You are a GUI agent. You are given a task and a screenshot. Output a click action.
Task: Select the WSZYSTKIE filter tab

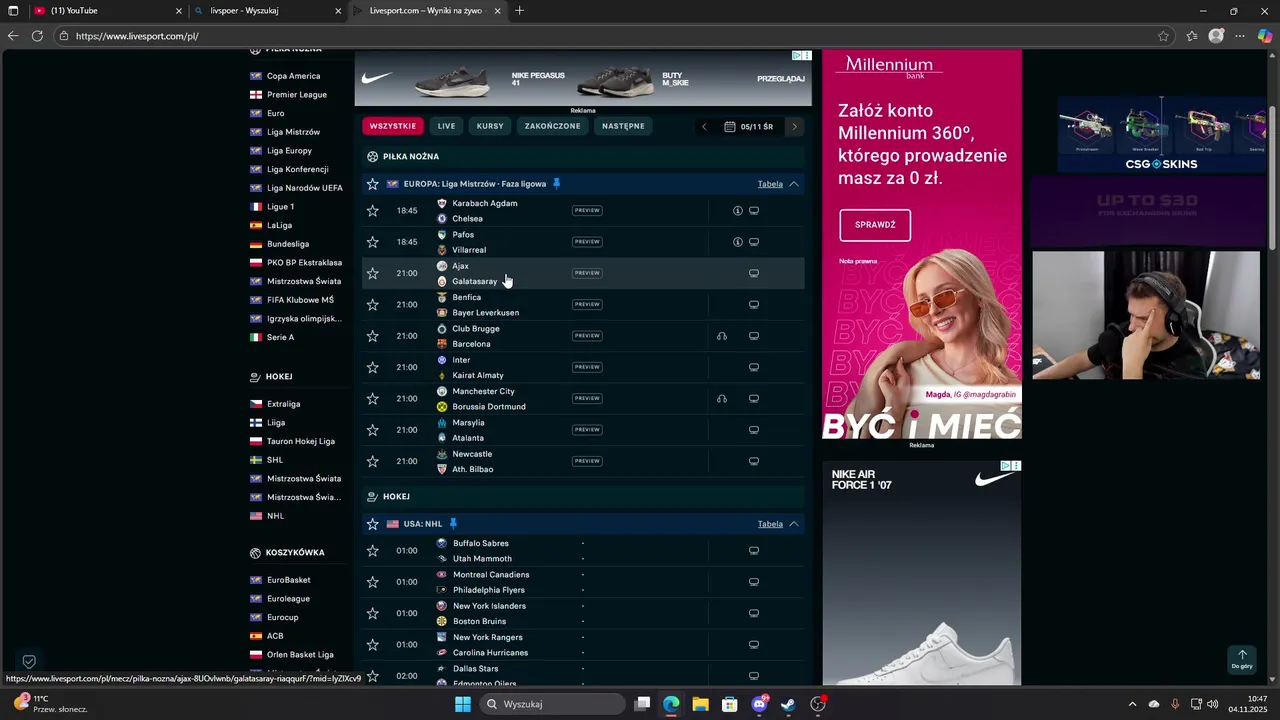pyautogui.click(x=393, y=126)
